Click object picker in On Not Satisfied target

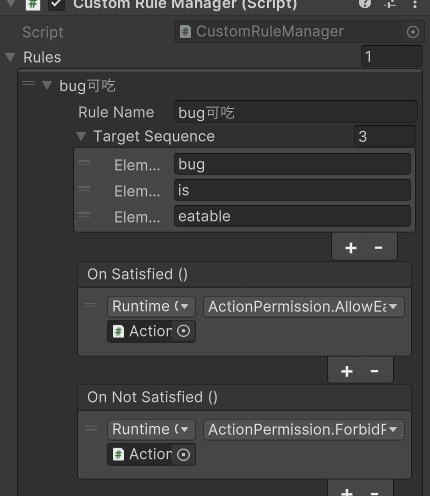point(183,454)
